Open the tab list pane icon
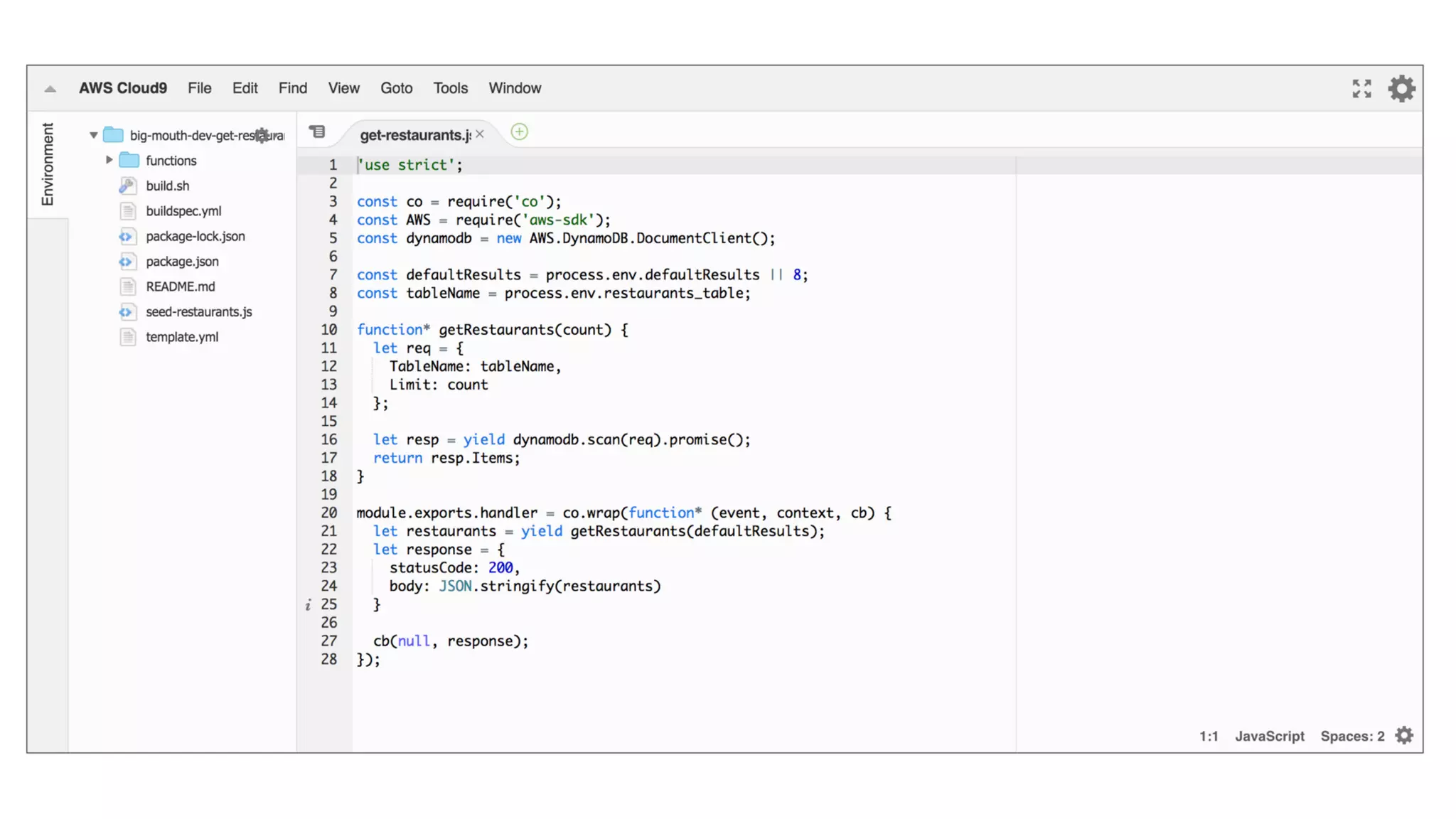This screenshot has width=1456, height=819. [317, 132]
